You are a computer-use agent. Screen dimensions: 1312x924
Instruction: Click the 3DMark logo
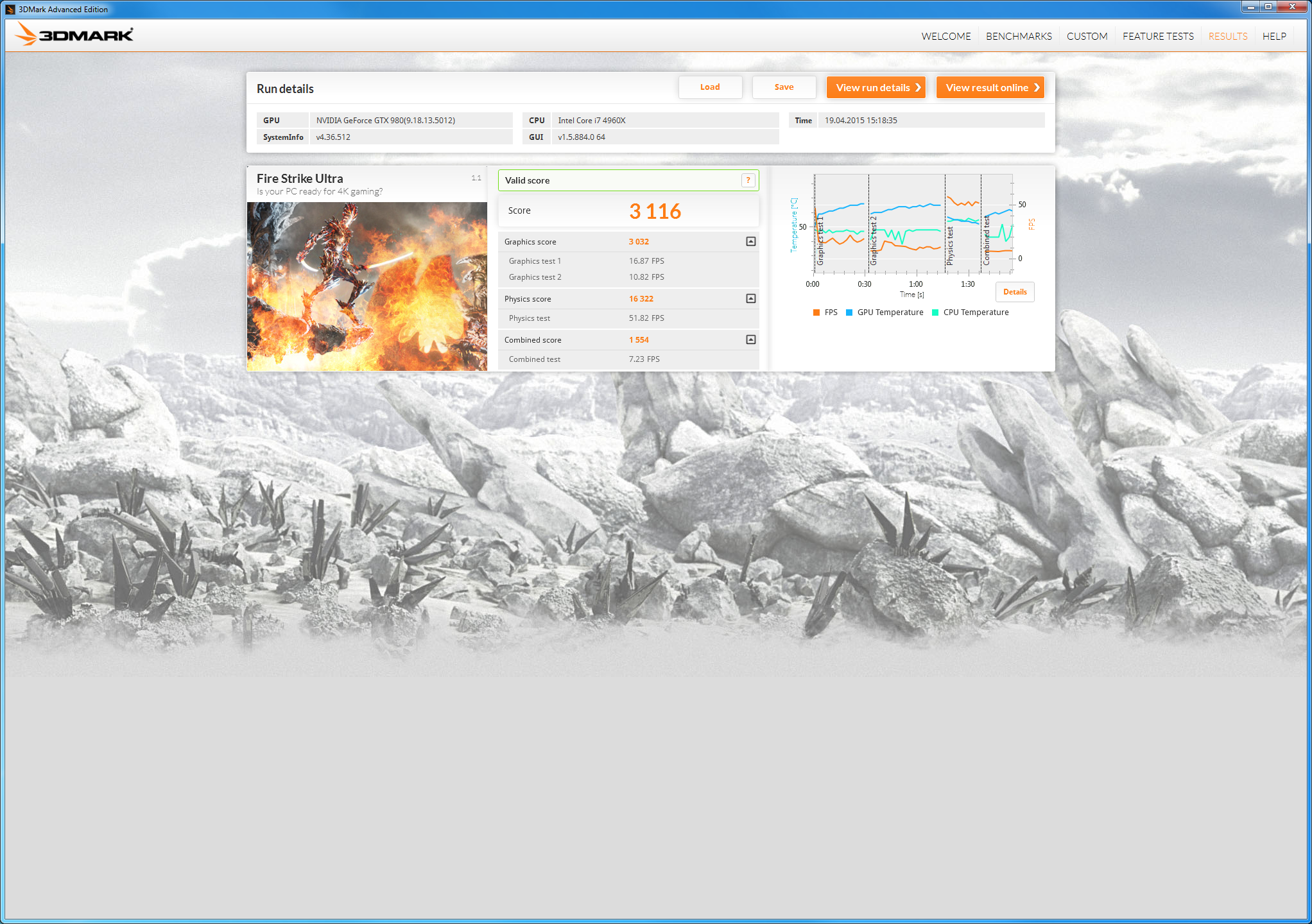click(74, 35)
